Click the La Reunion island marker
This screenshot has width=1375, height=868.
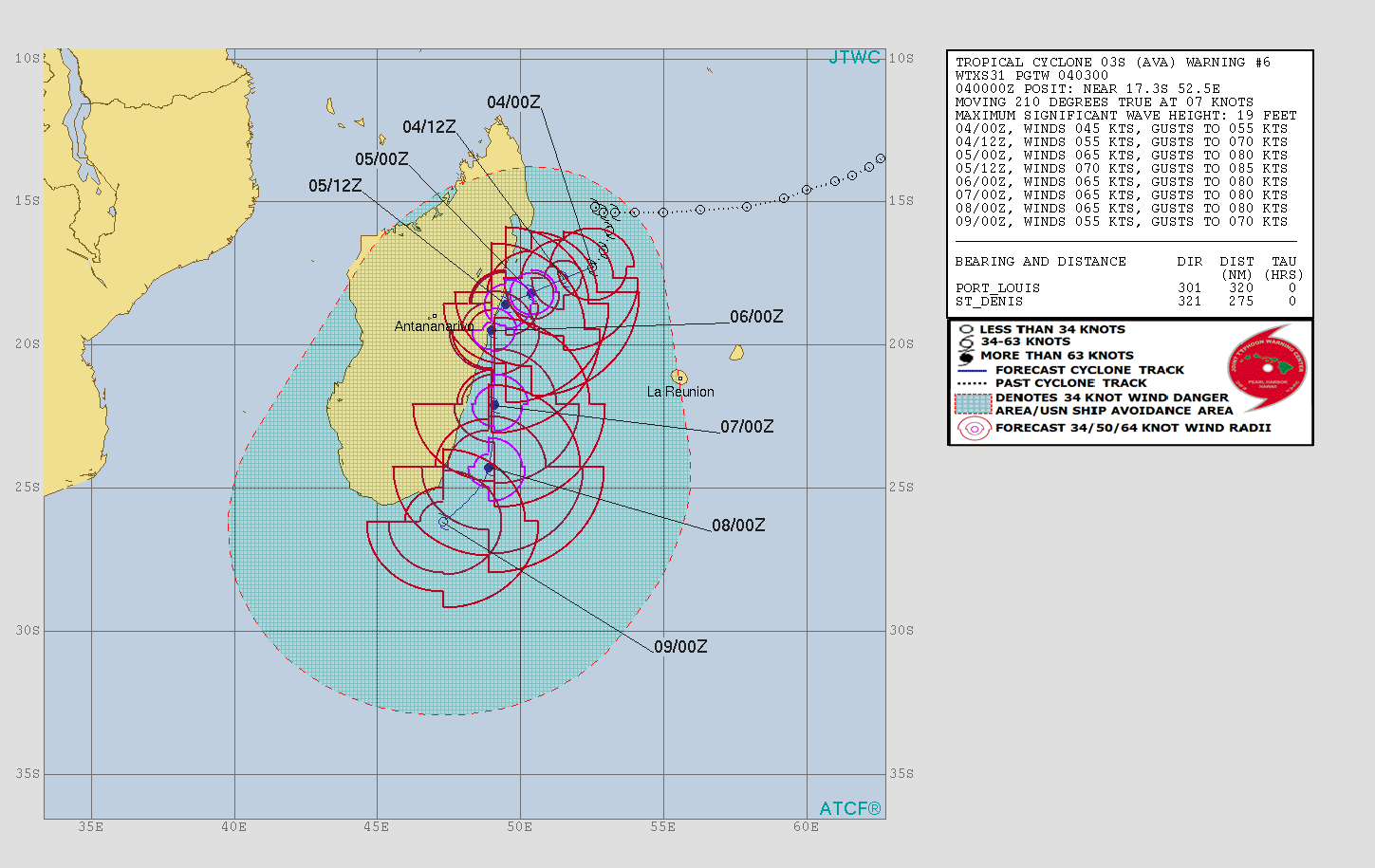pos(679,378)
